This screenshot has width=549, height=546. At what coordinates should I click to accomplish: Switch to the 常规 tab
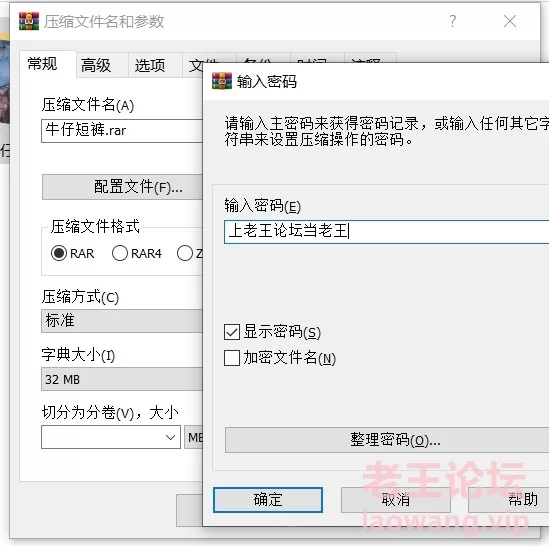tap(43, 64)
